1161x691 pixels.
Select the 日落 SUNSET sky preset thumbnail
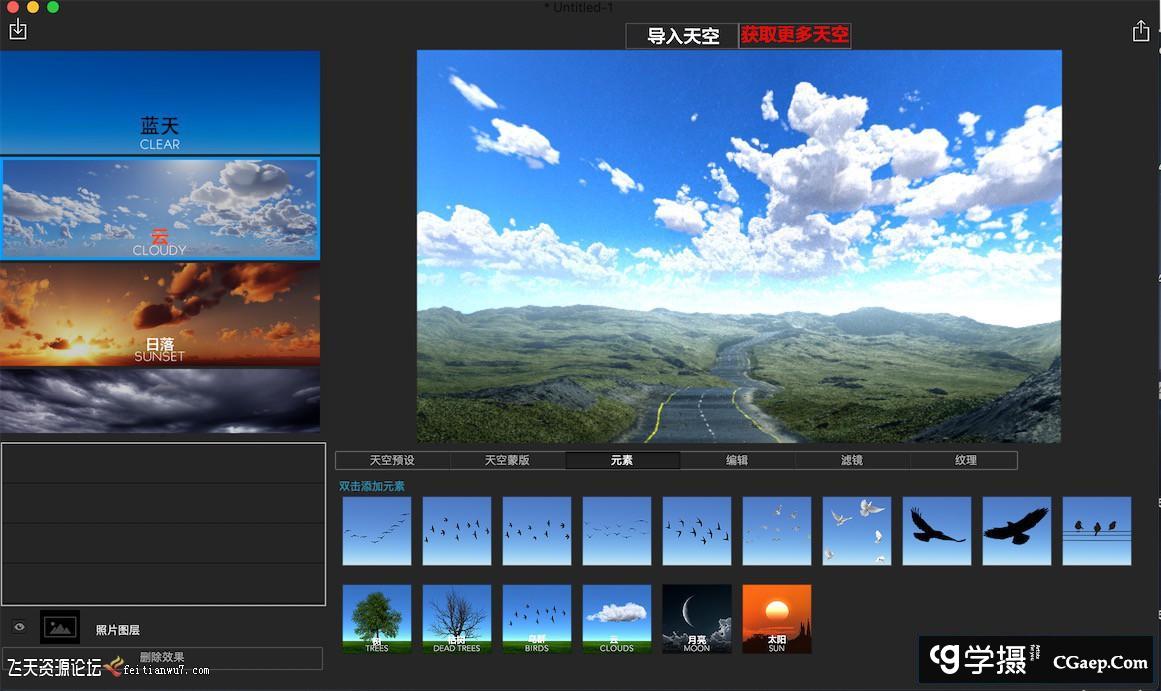click(160, 313)
